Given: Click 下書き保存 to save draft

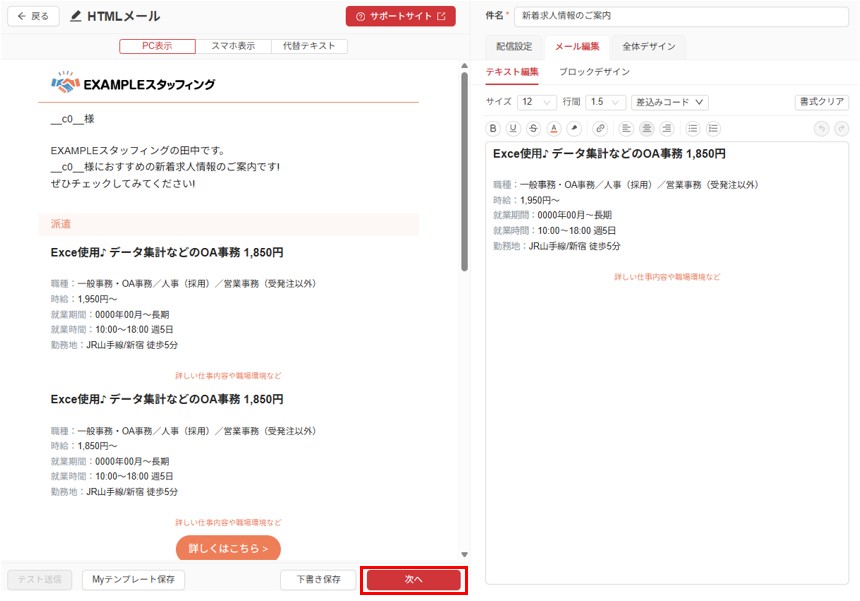Looking at the screenshot, I should coord(318,579).
